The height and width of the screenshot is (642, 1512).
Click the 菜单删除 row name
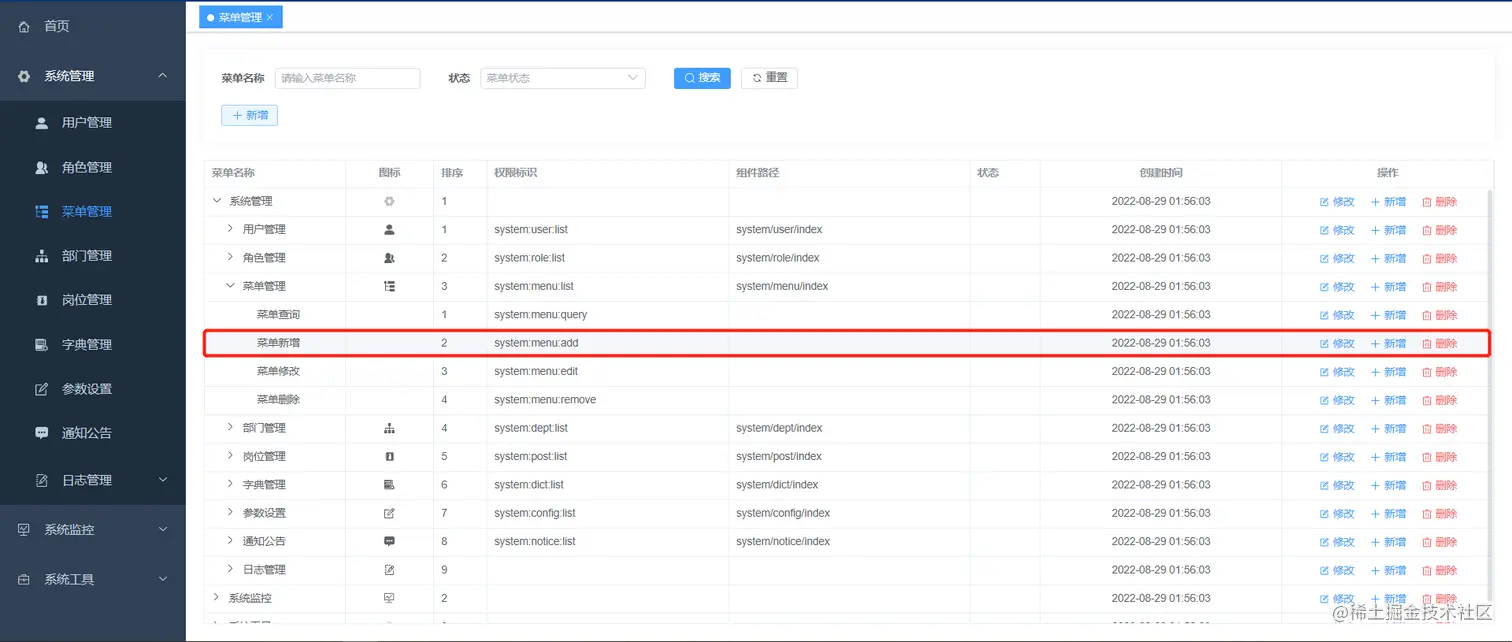pyautogui.click(x=278, y=400)
